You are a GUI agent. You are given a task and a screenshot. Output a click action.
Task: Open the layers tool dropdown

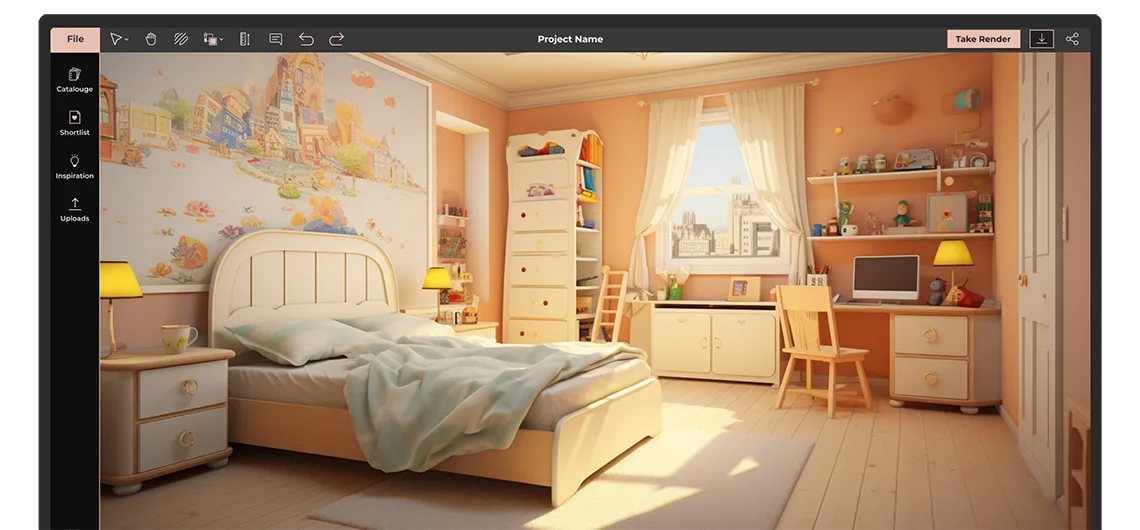(x=213, y=39)
